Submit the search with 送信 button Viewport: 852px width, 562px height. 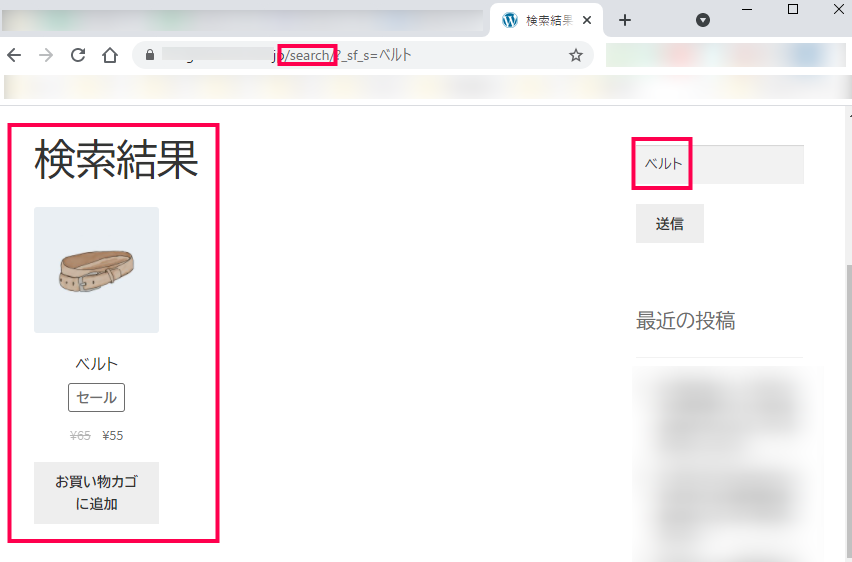pos(669,223)
